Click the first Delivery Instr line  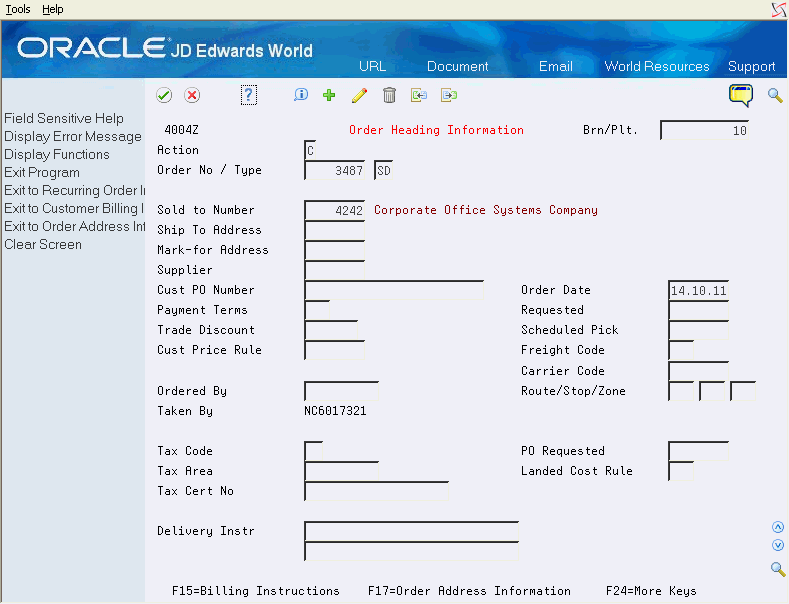coord(412,531)
